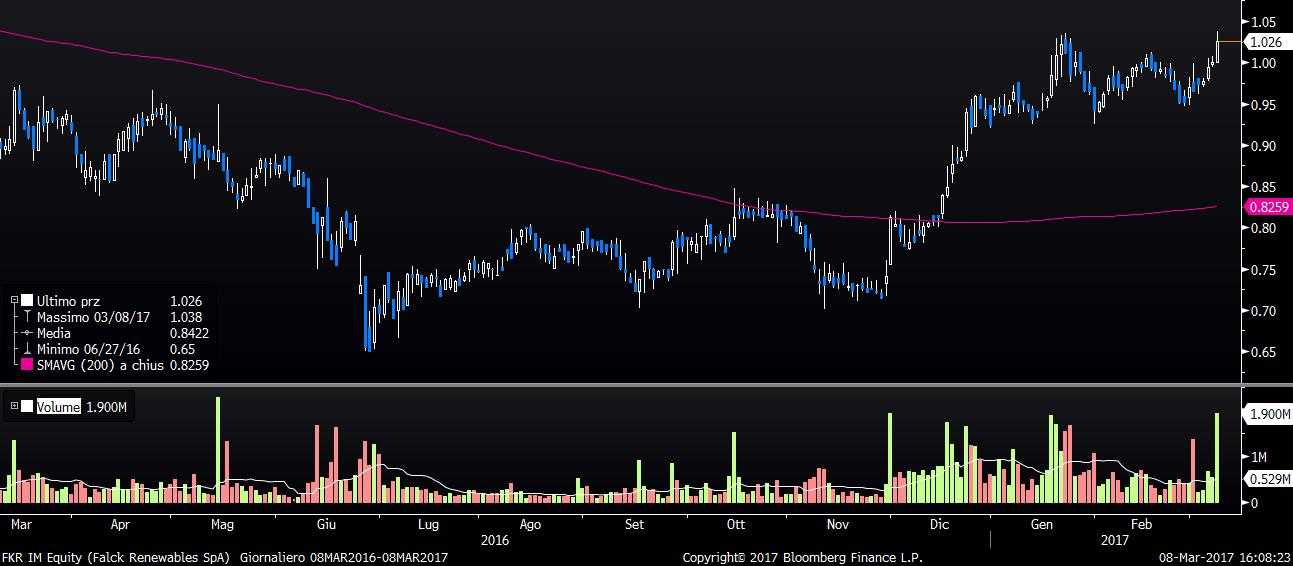Select the SMAVG (200) a chius label
The width and height of the screenshot is (1293, 566).
pos(100,366)
